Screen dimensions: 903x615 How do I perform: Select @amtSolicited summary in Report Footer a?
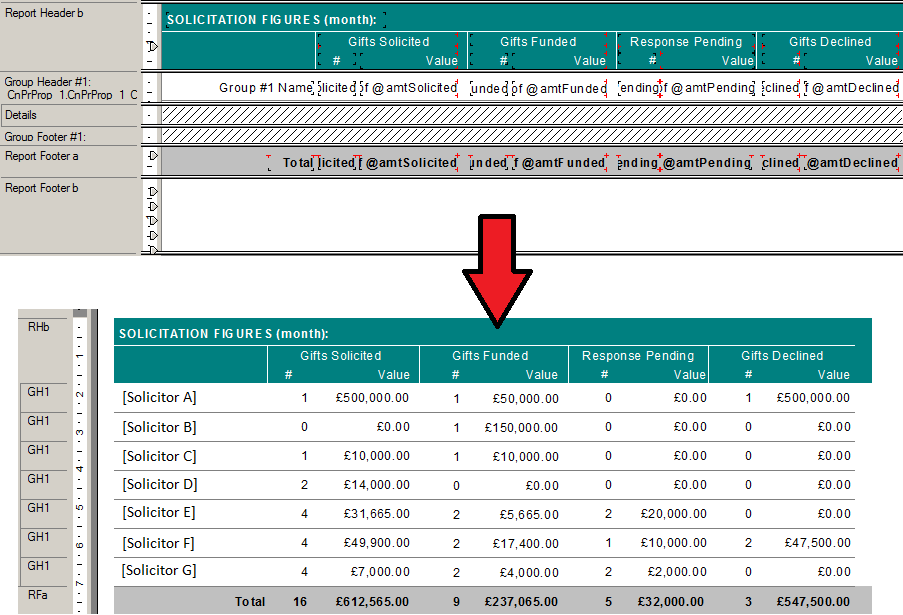[408, 162]
